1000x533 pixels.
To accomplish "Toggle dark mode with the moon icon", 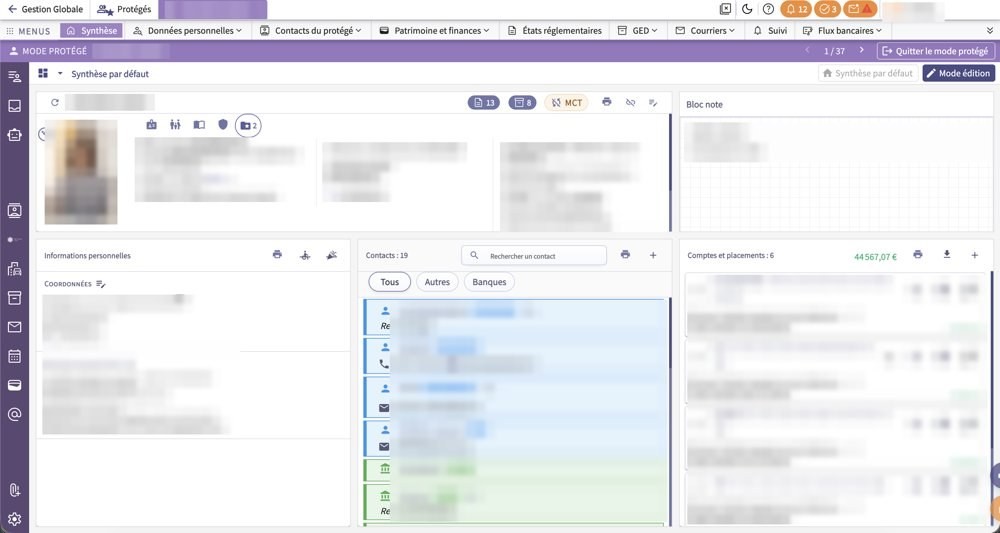I will pos(747,9).
